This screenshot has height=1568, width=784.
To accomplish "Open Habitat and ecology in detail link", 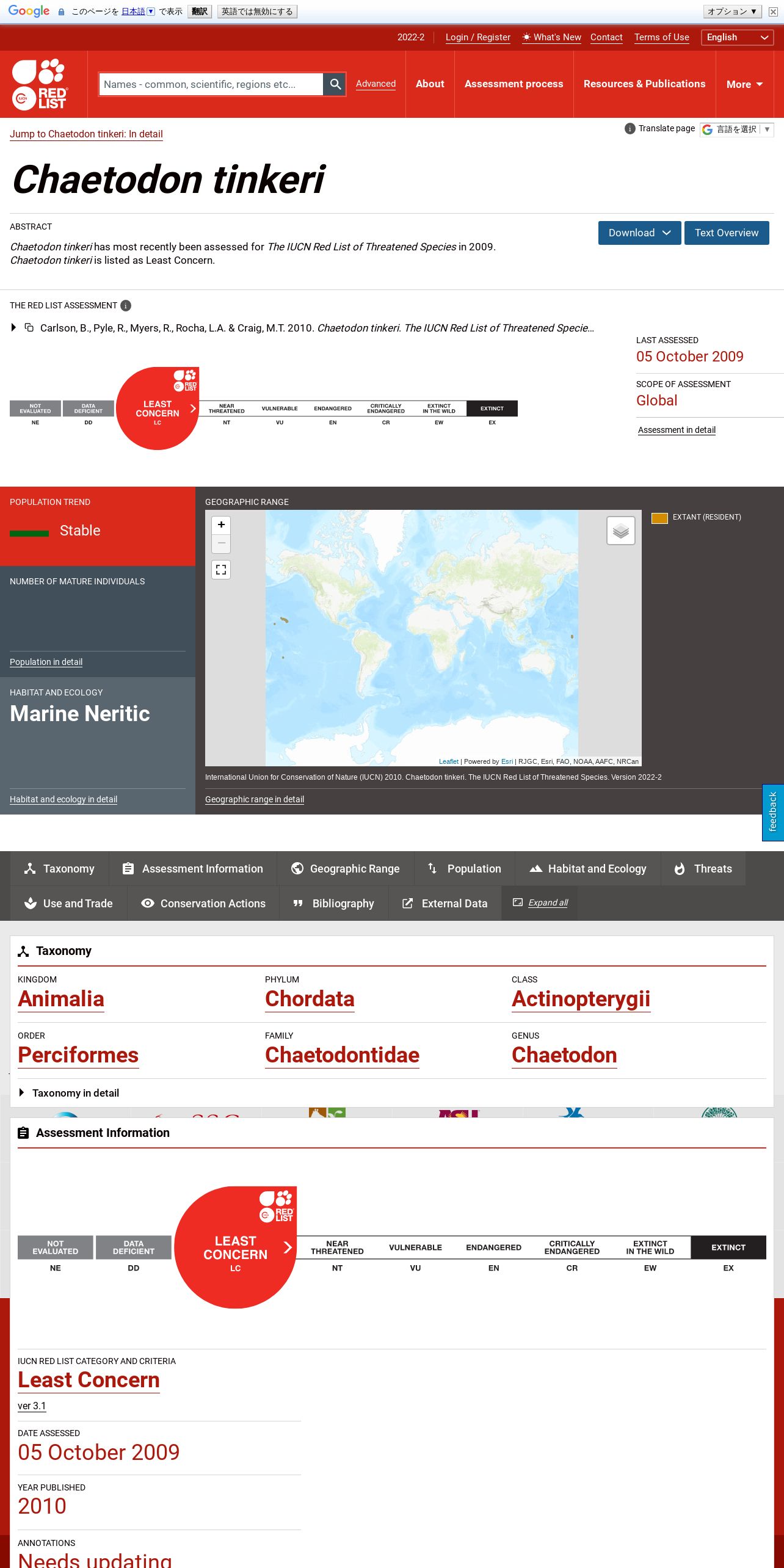I will pos(64,800).
